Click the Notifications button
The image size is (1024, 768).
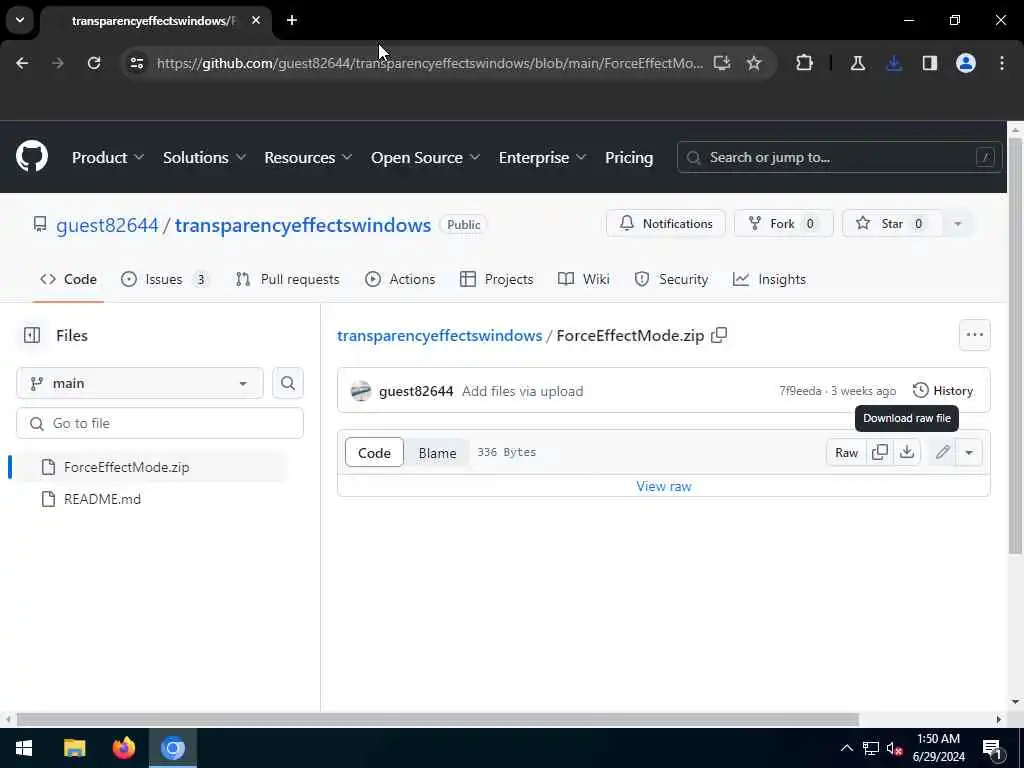tap(665, 224)
